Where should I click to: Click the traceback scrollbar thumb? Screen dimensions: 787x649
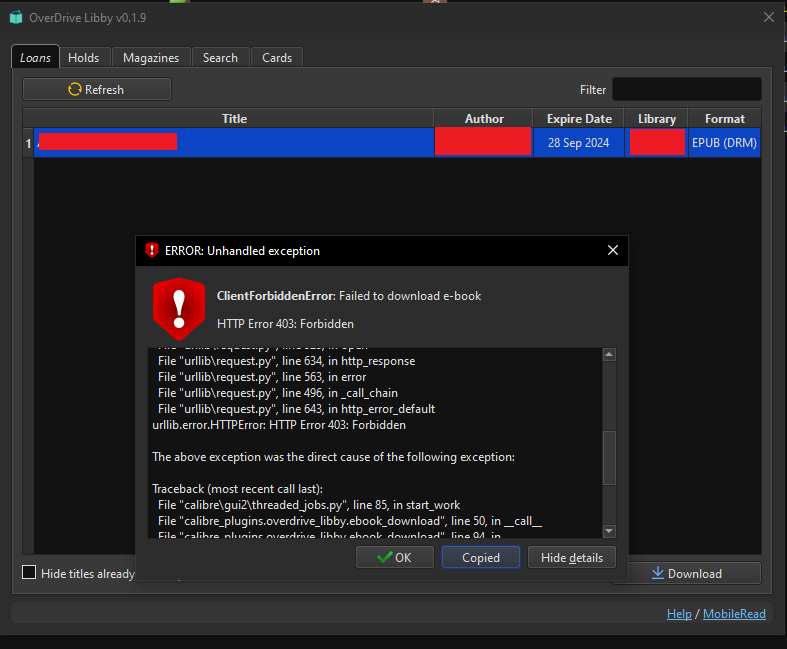609,458
